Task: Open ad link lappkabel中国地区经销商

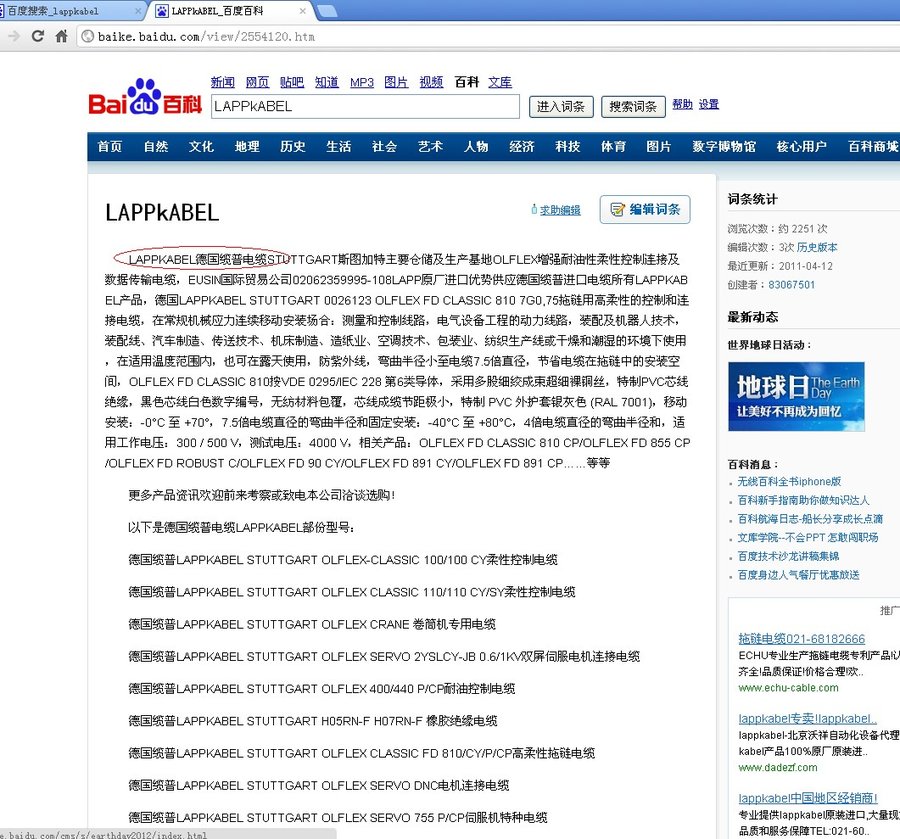Action: (x=808, y=798)
